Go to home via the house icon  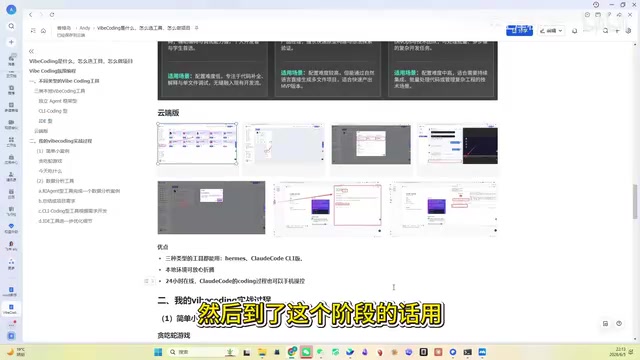(x=43, y=31)
